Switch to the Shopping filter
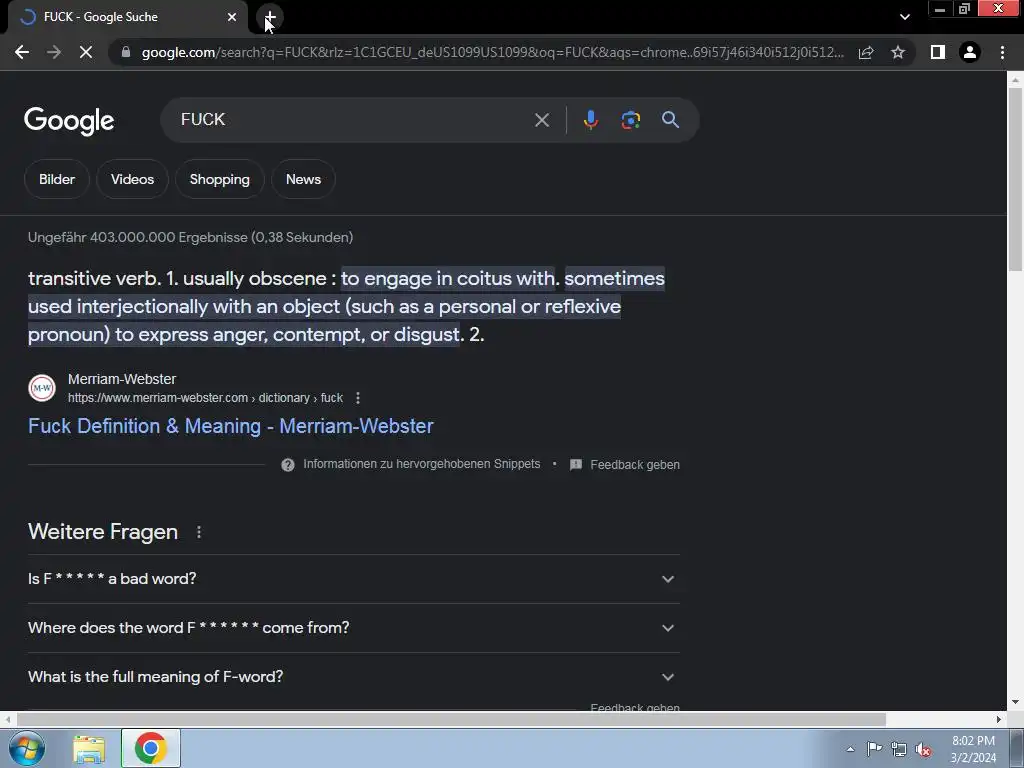The height and width of the screenshot is (768, 1024). point(219,179)
